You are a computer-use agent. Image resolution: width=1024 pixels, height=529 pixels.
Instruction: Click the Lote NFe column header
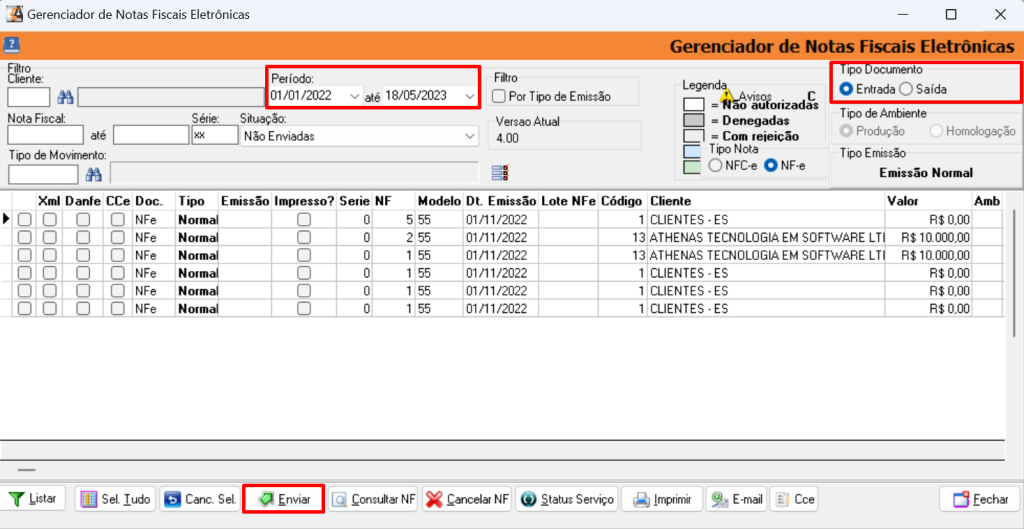[x=568, y=200]
